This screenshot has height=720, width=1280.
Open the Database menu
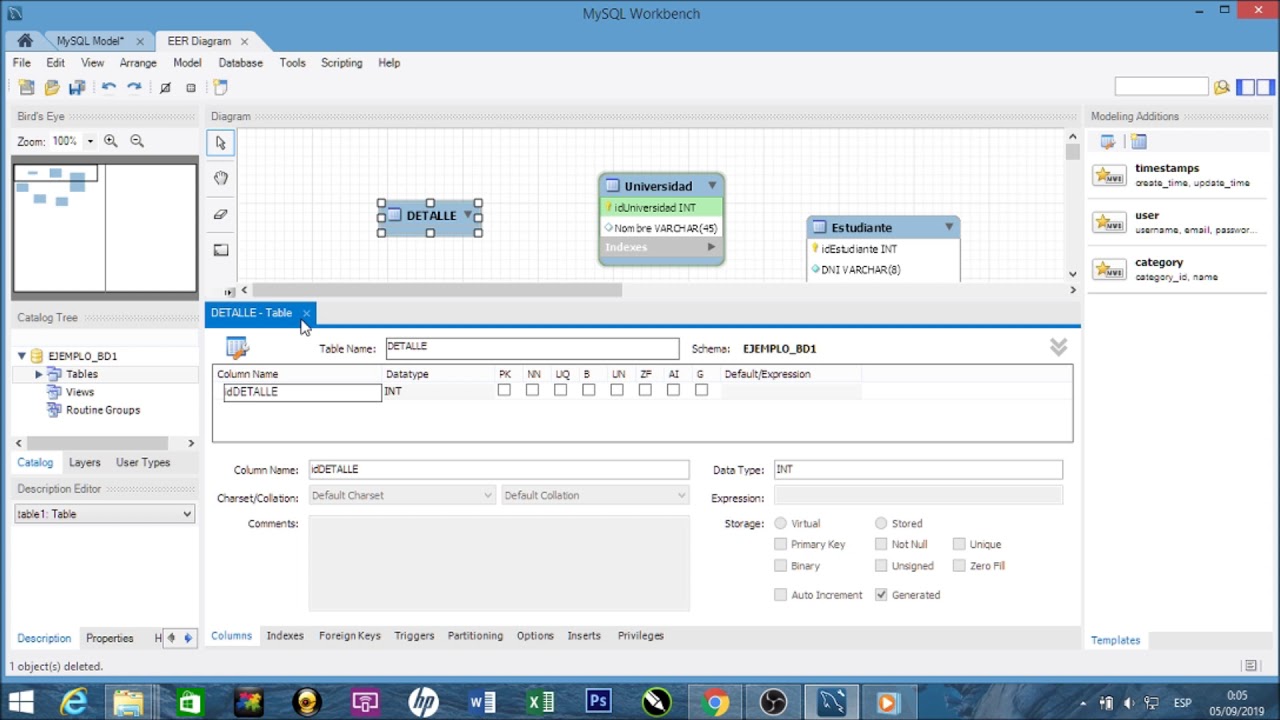[x=241, y=63]
